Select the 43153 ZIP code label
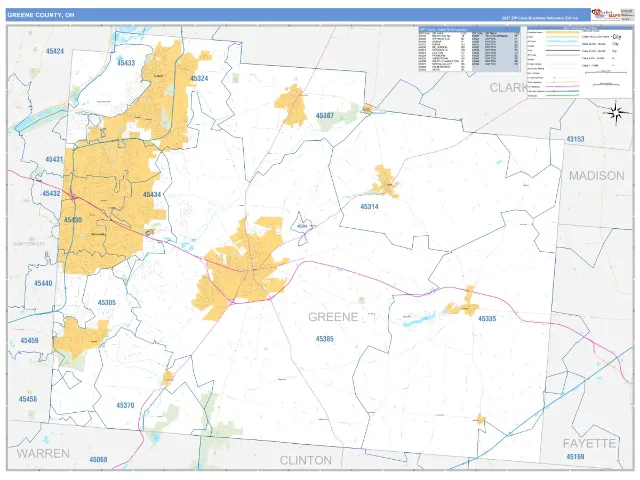This screenshot has height=480, width=640. point(575,139)
